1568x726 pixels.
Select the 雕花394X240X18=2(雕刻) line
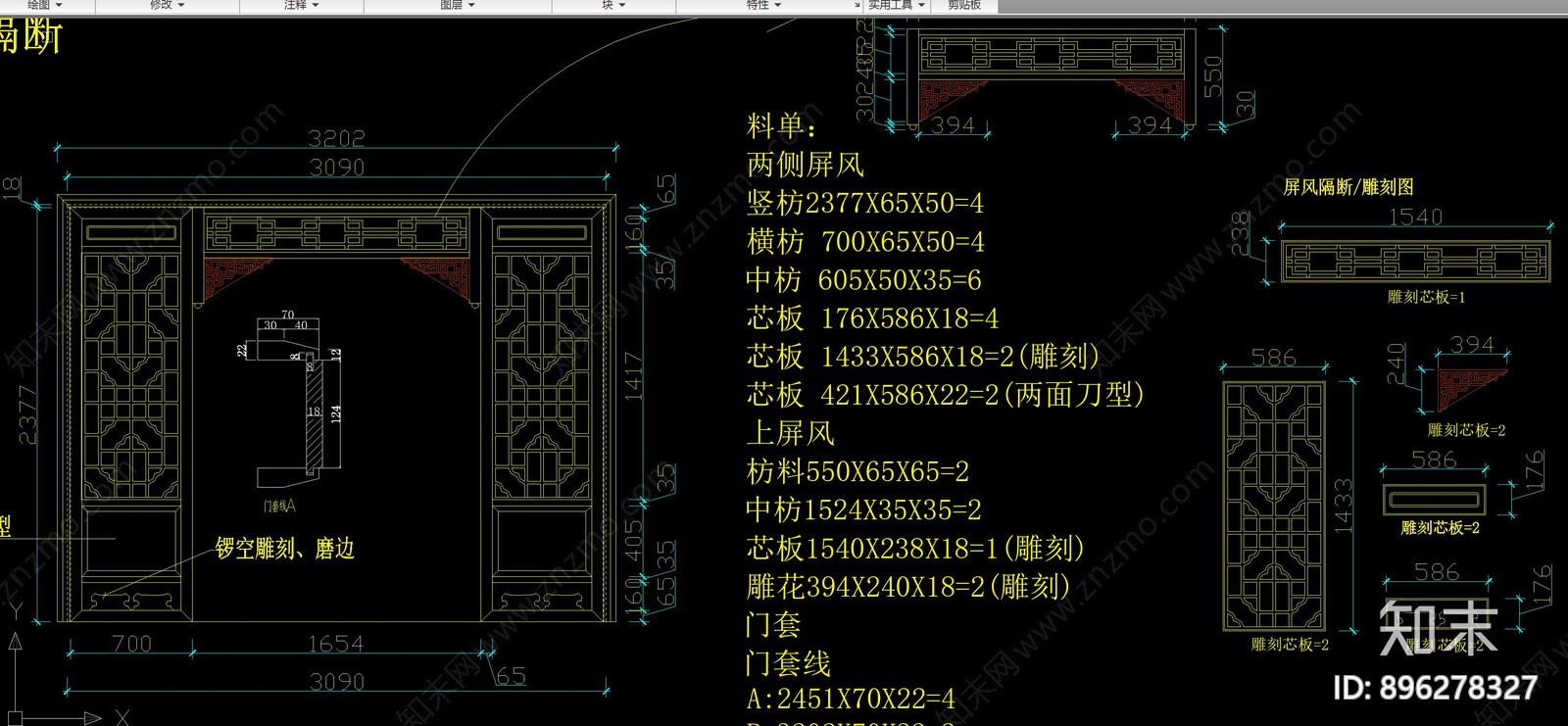point(907,586)
